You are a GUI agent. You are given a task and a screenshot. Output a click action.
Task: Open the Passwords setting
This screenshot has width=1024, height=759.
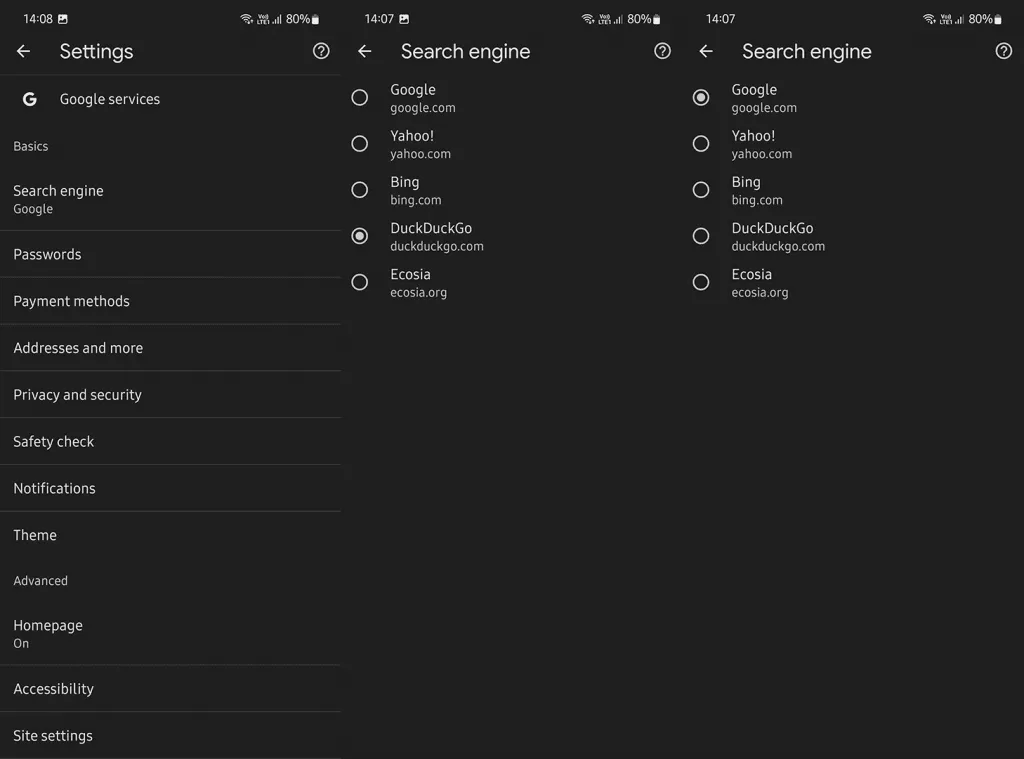[170, 254]
